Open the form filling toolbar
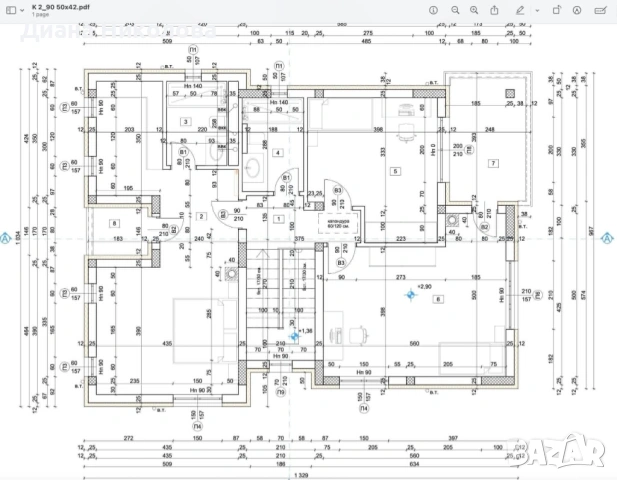 (600, 11)
